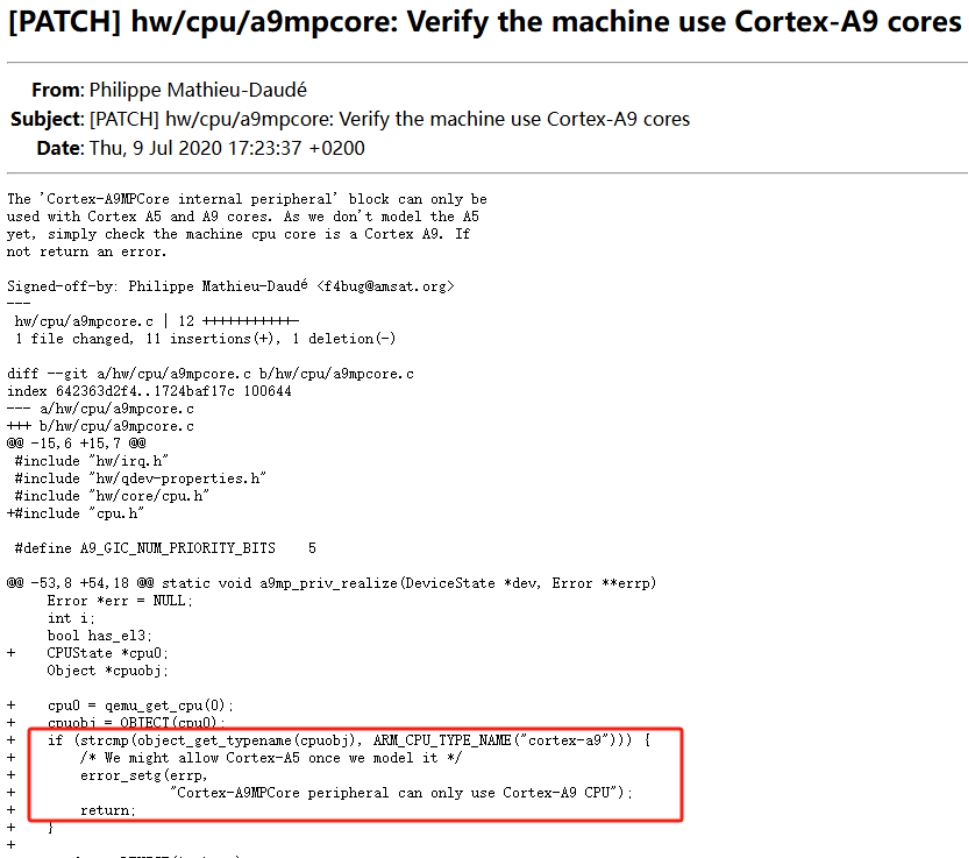The width and height of the screenshot is (969, 858).
Task: Click the Signed-off-by line
Action: 232,287
